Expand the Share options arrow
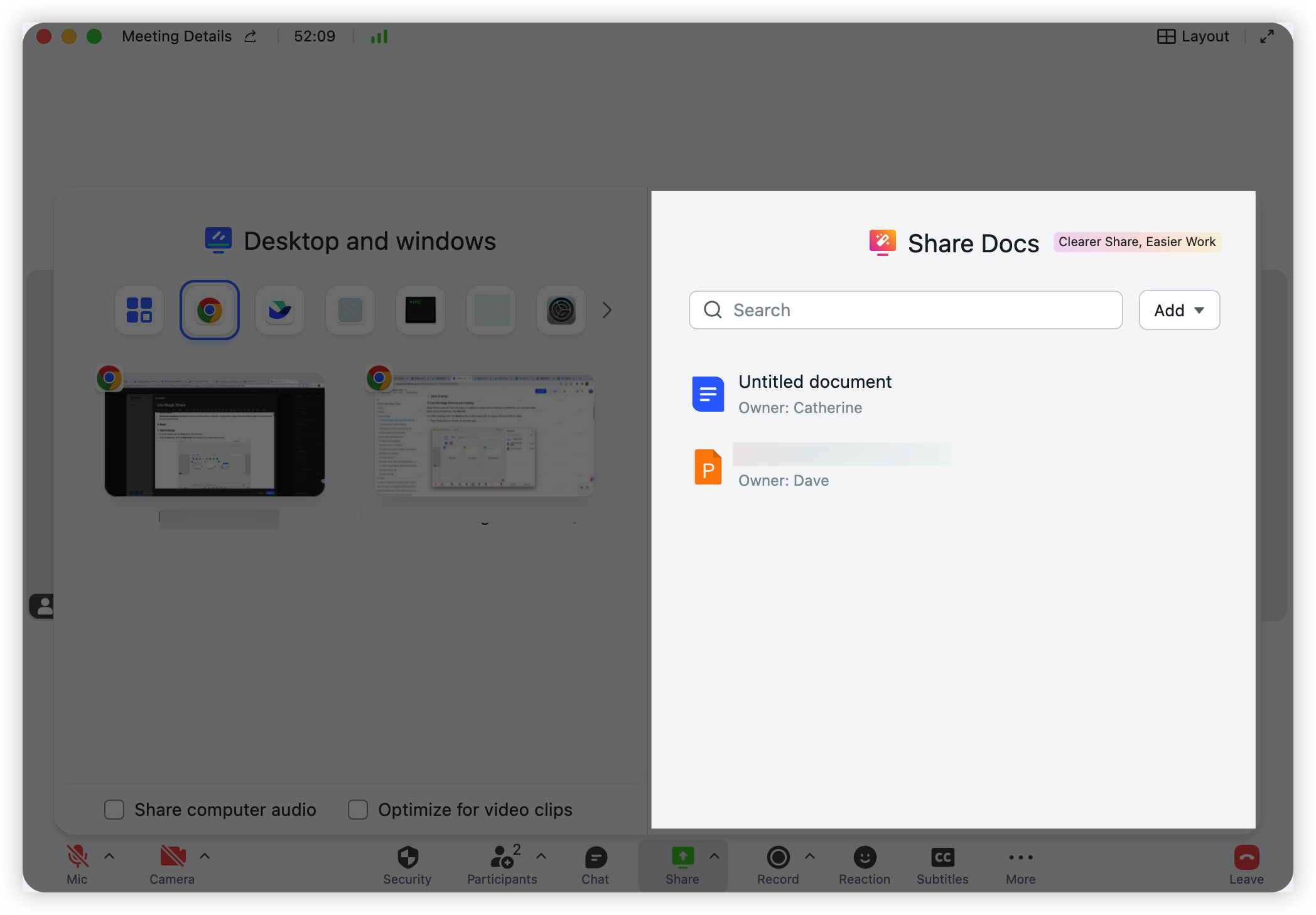 (x=715, y=856)
